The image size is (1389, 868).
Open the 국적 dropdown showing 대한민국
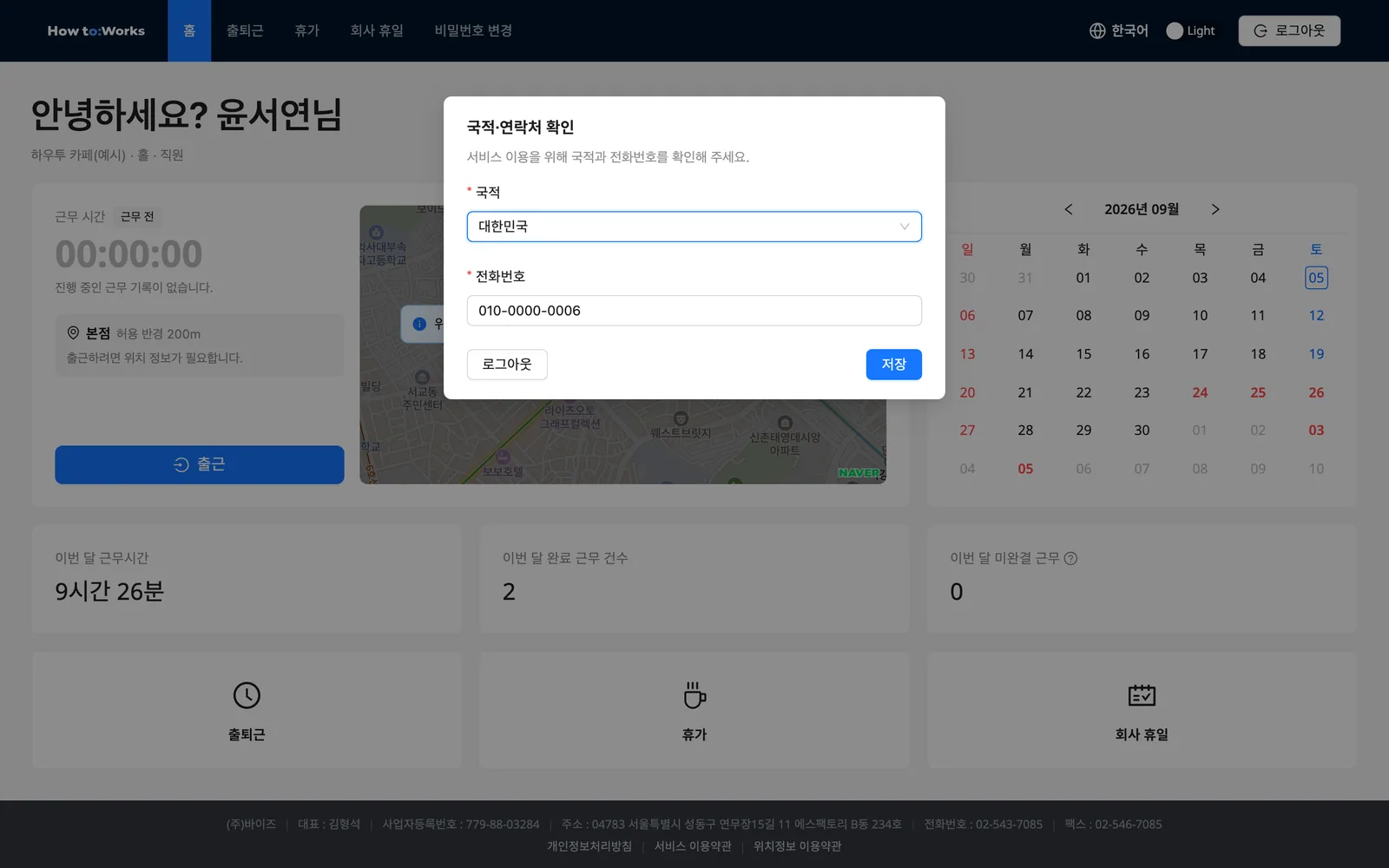694,227
